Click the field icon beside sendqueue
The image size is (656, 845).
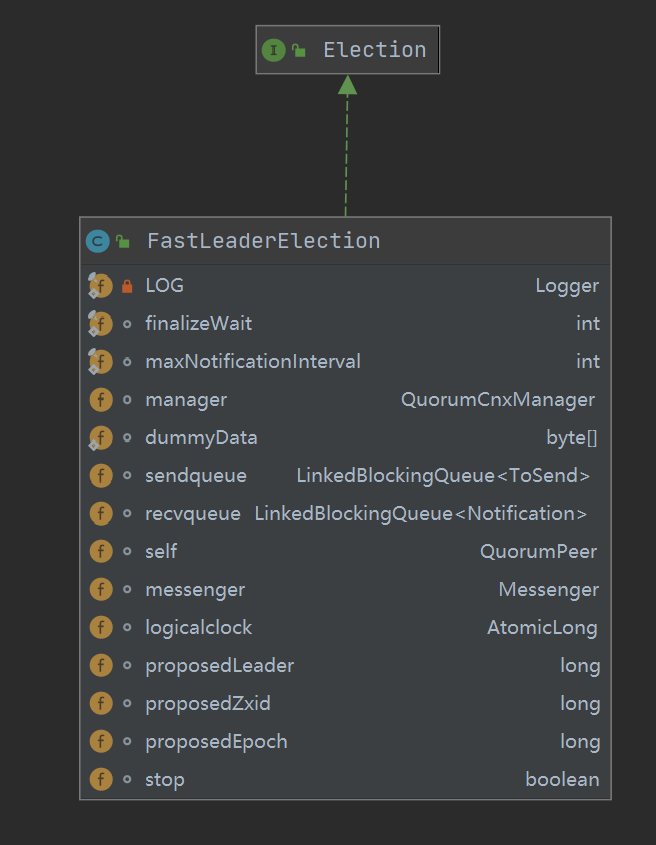point(101,476)
